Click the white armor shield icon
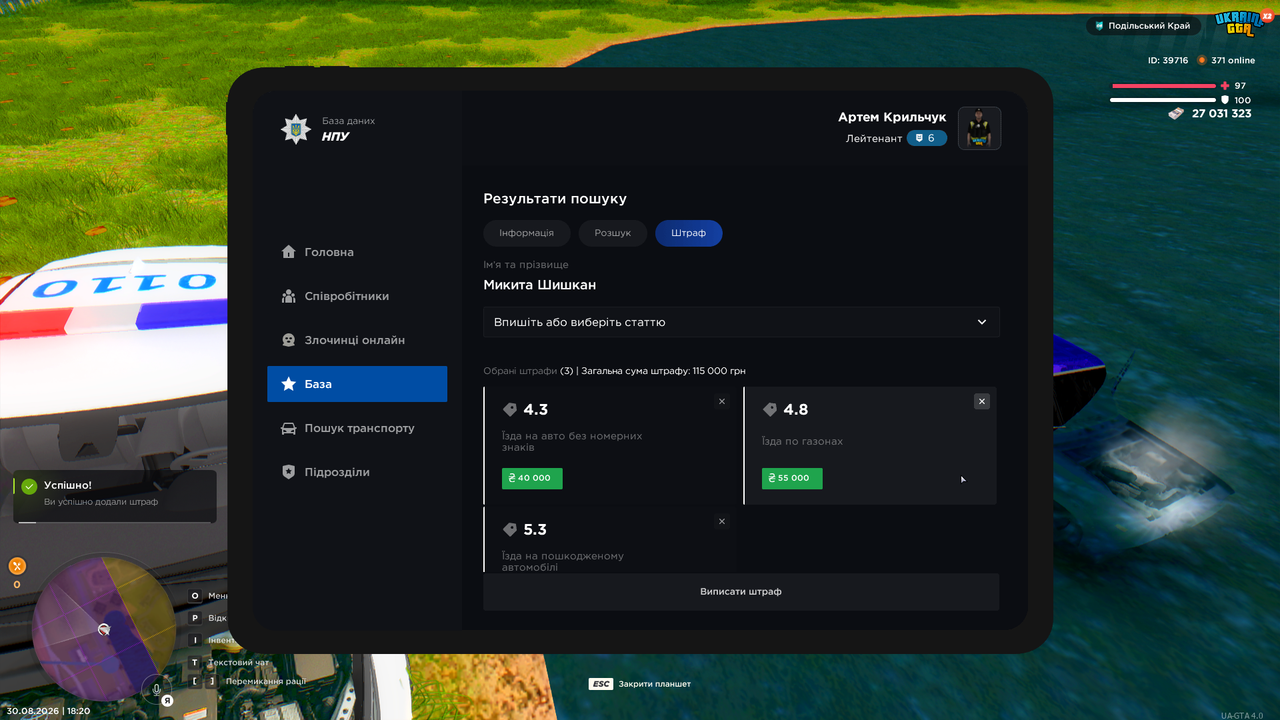Image resolution: width=1280 pixels, height=720 pixels. pyautogui.click(x=1225, y=100)
